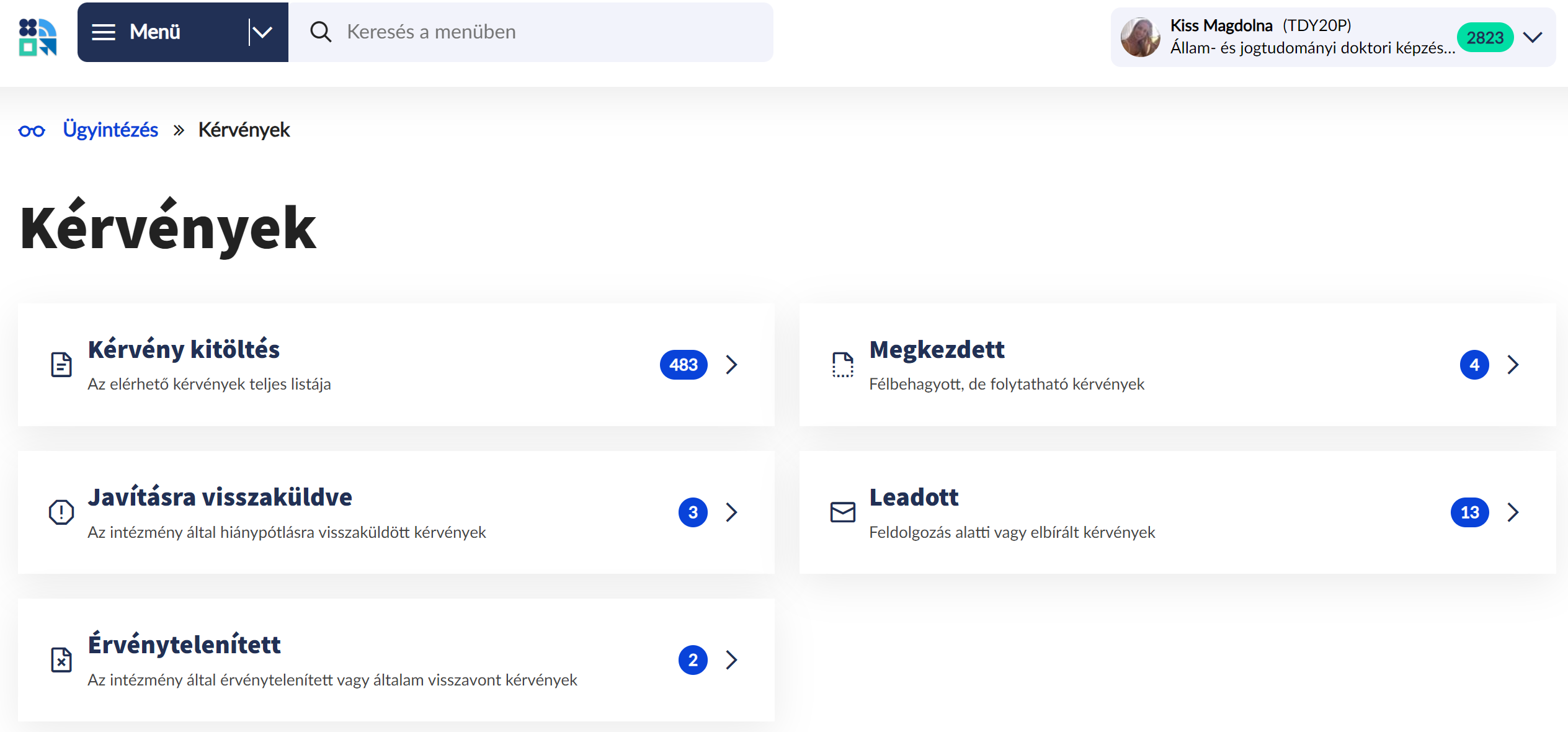The width and height of the screenshot is (1568, 732).
Task: Expand the Menü dropdown arrow
Action: coord(262,32)
